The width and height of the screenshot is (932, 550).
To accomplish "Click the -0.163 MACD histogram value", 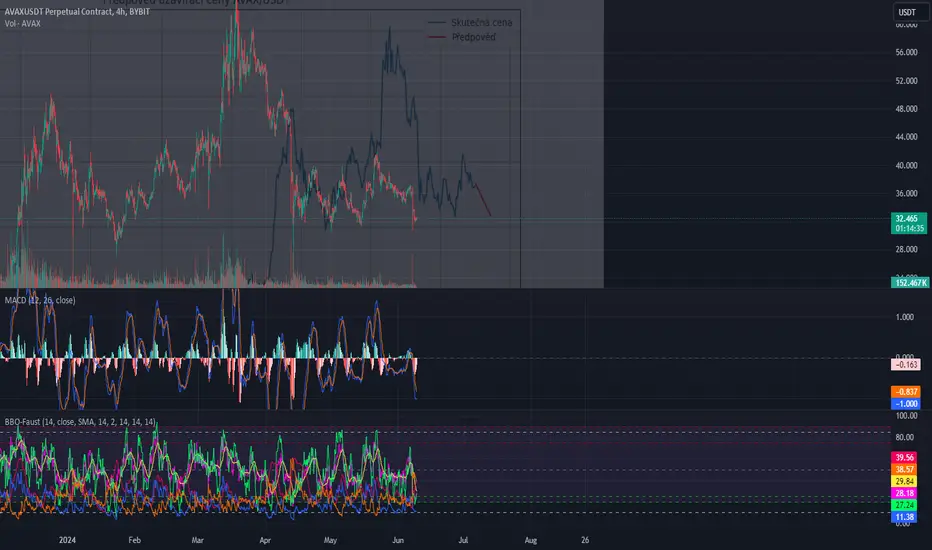I will (x=906, y=364).
